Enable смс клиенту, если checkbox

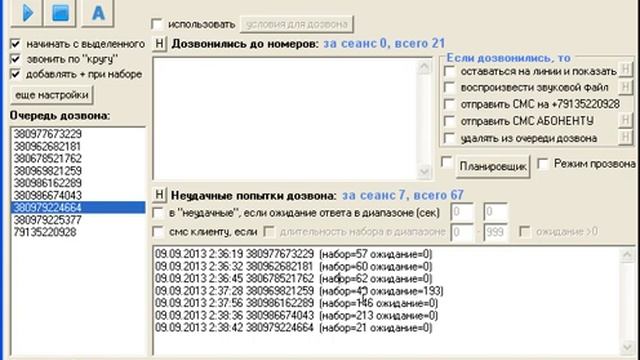click(x=158, y=232)
